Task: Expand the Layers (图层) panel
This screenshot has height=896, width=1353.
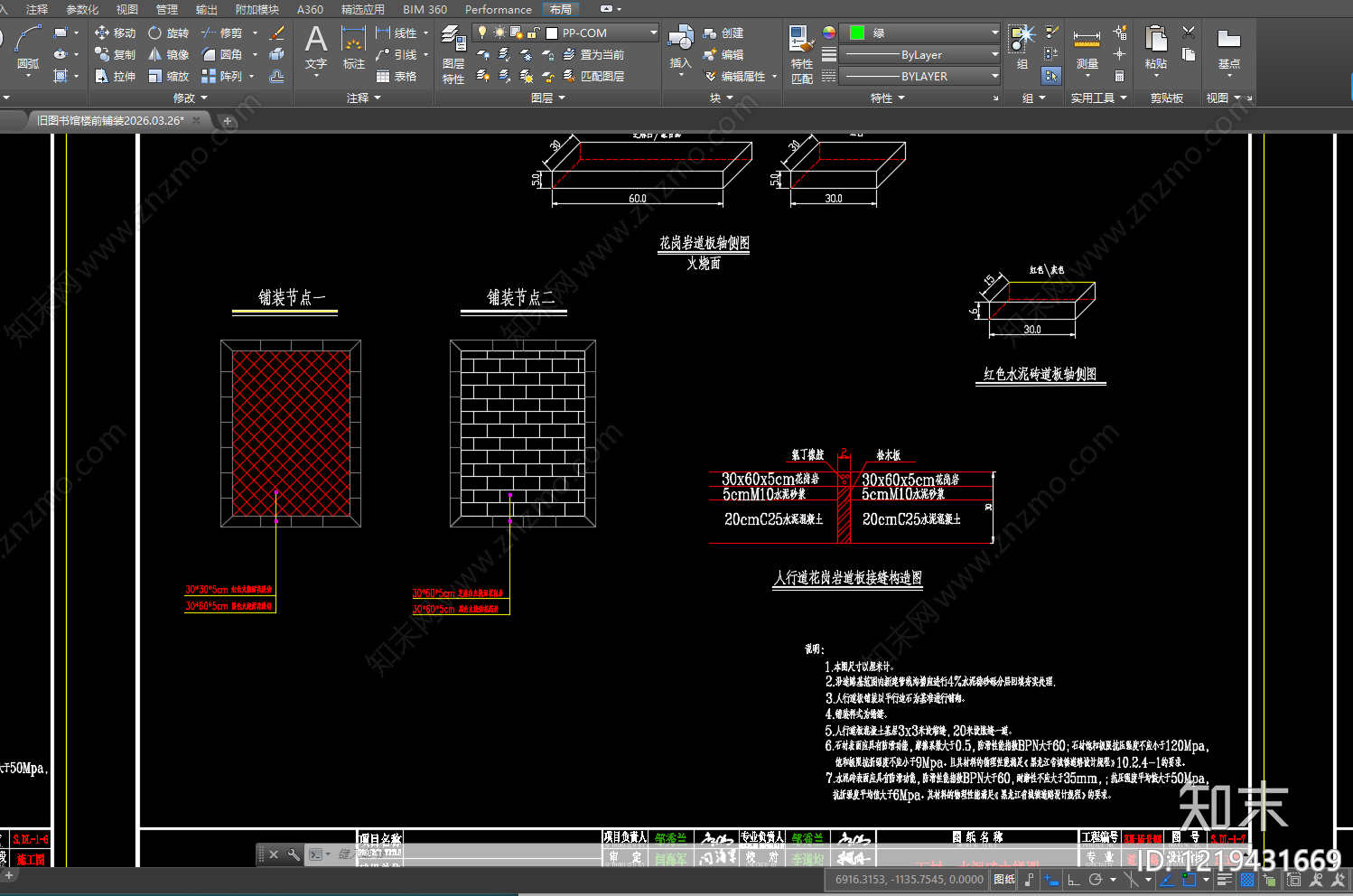Action: click(548, 98)
